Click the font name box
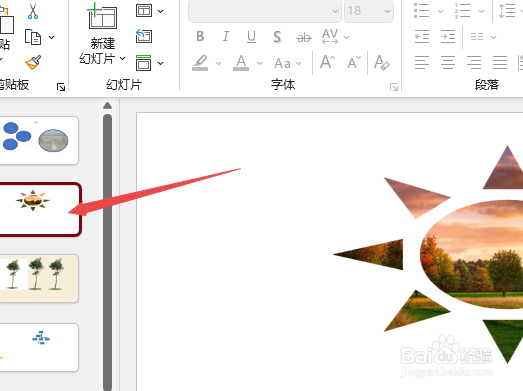 [x=265, y=11]
